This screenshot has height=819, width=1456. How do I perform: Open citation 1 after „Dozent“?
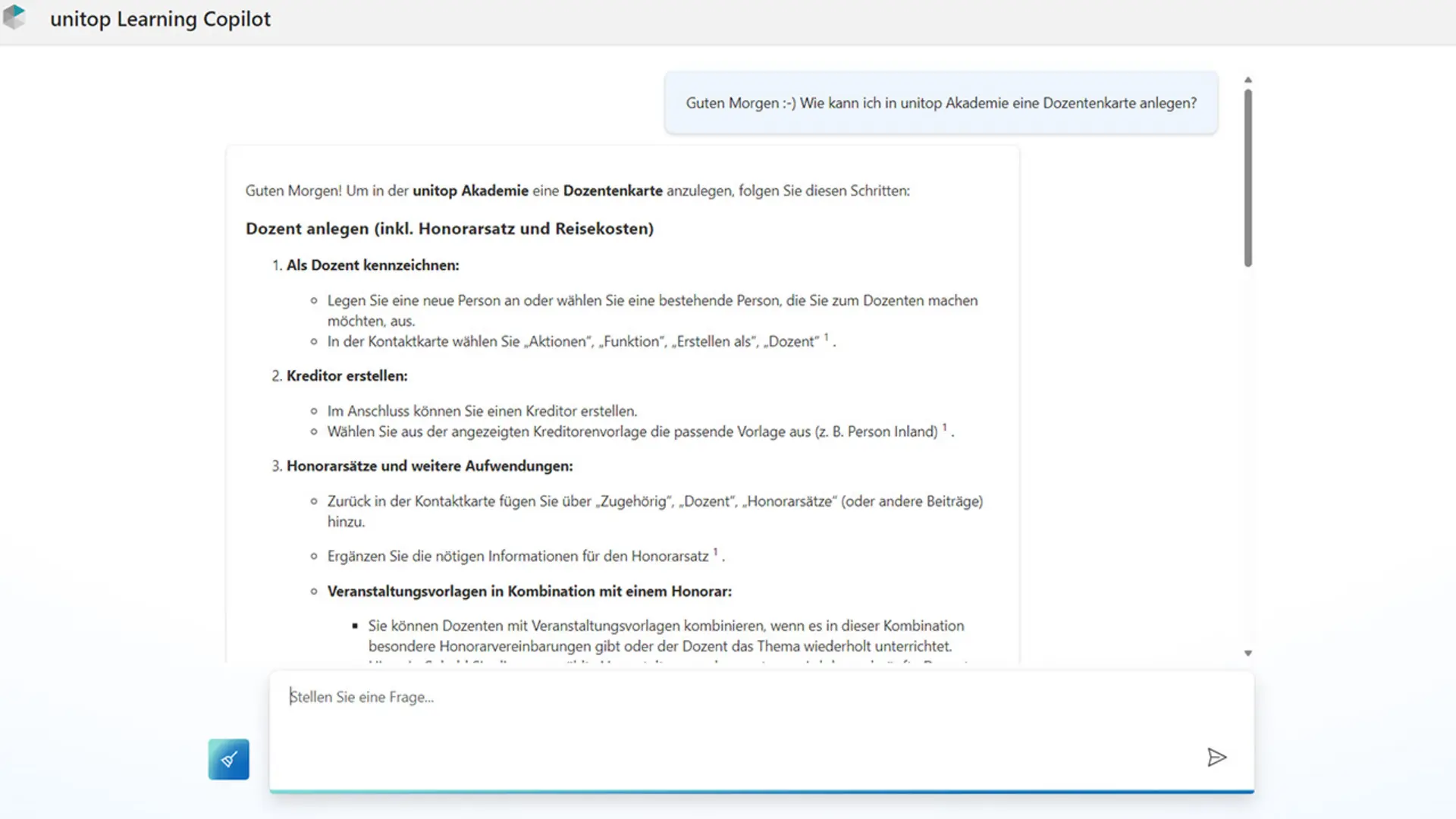click(827, 337)
